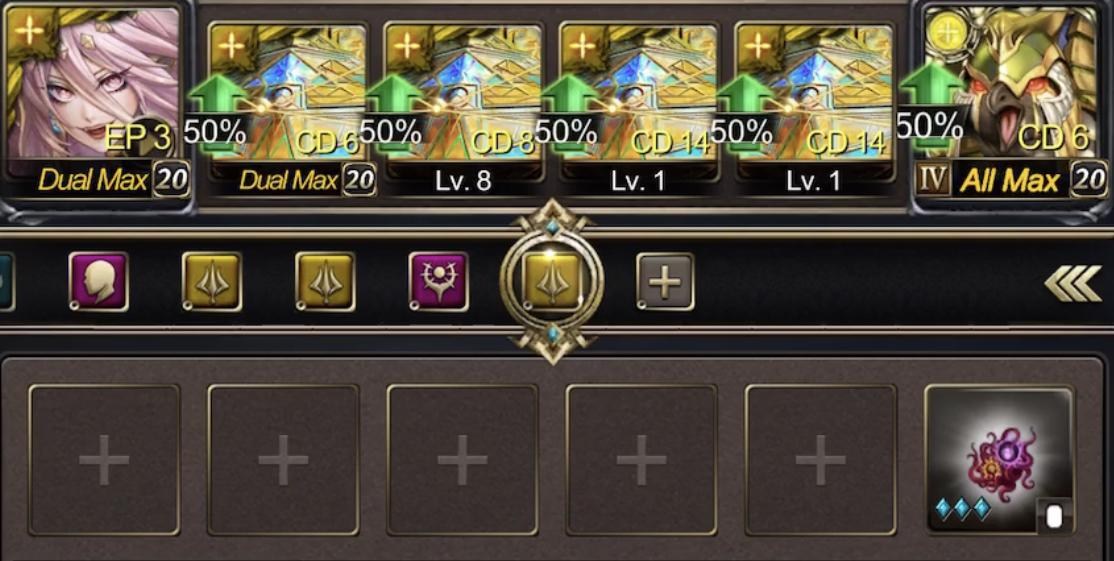Add a new slot with the gray plus icon
The image size is (1114, 561).
point(665,281)
